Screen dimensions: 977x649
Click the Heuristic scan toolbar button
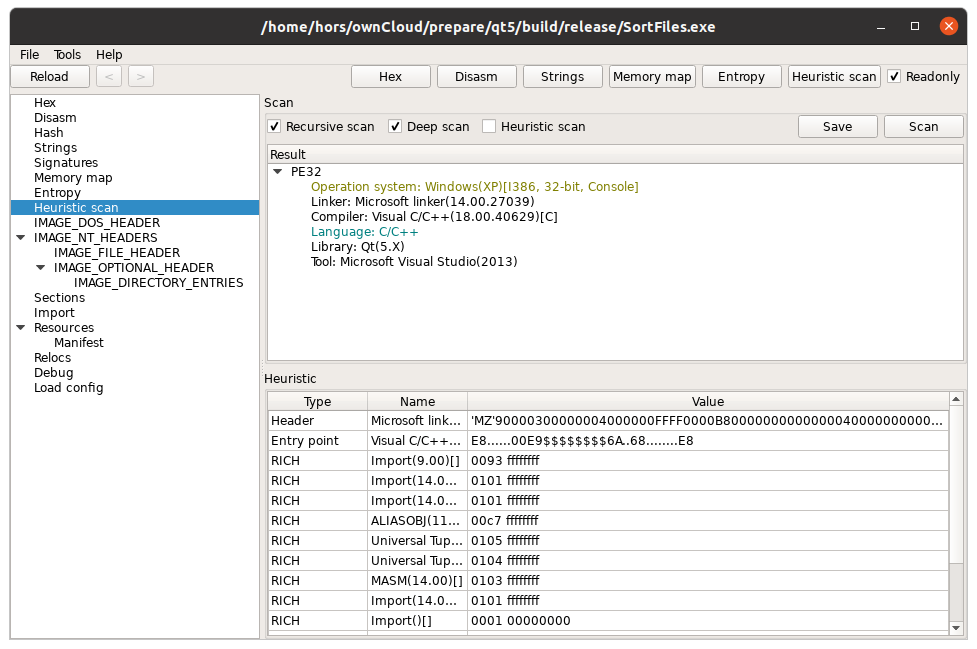[x=834, y=77]
